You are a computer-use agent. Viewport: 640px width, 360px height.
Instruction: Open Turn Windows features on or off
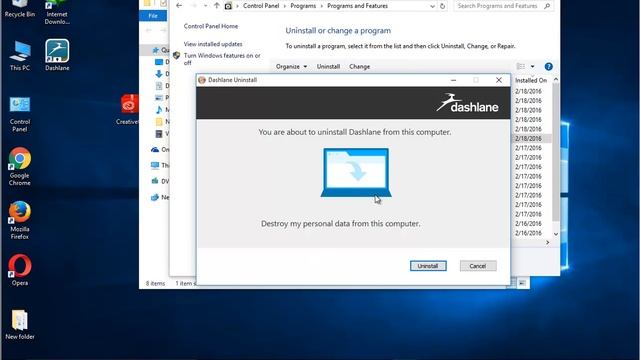(x=222, y=59)
